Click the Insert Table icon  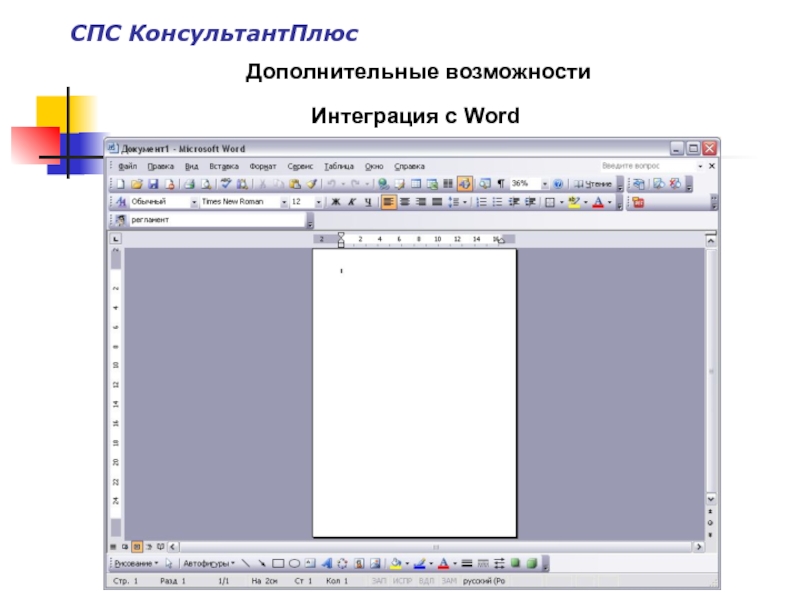(416, 184)
